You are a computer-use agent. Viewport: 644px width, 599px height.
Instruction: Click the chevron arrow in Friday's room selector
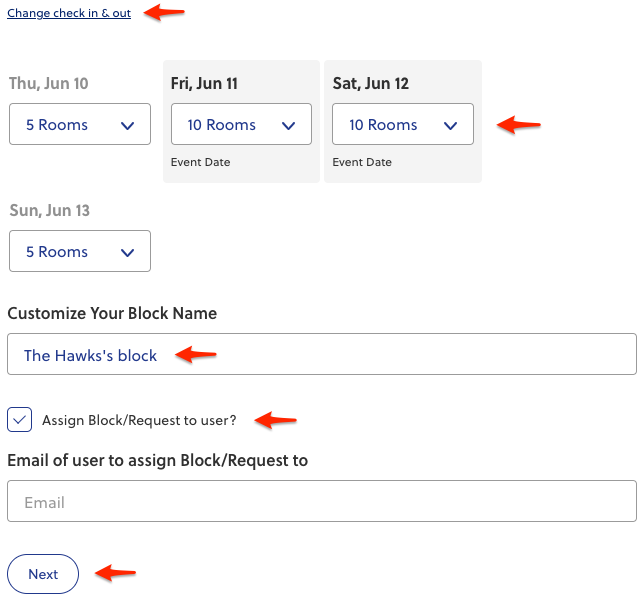[288, 126]
